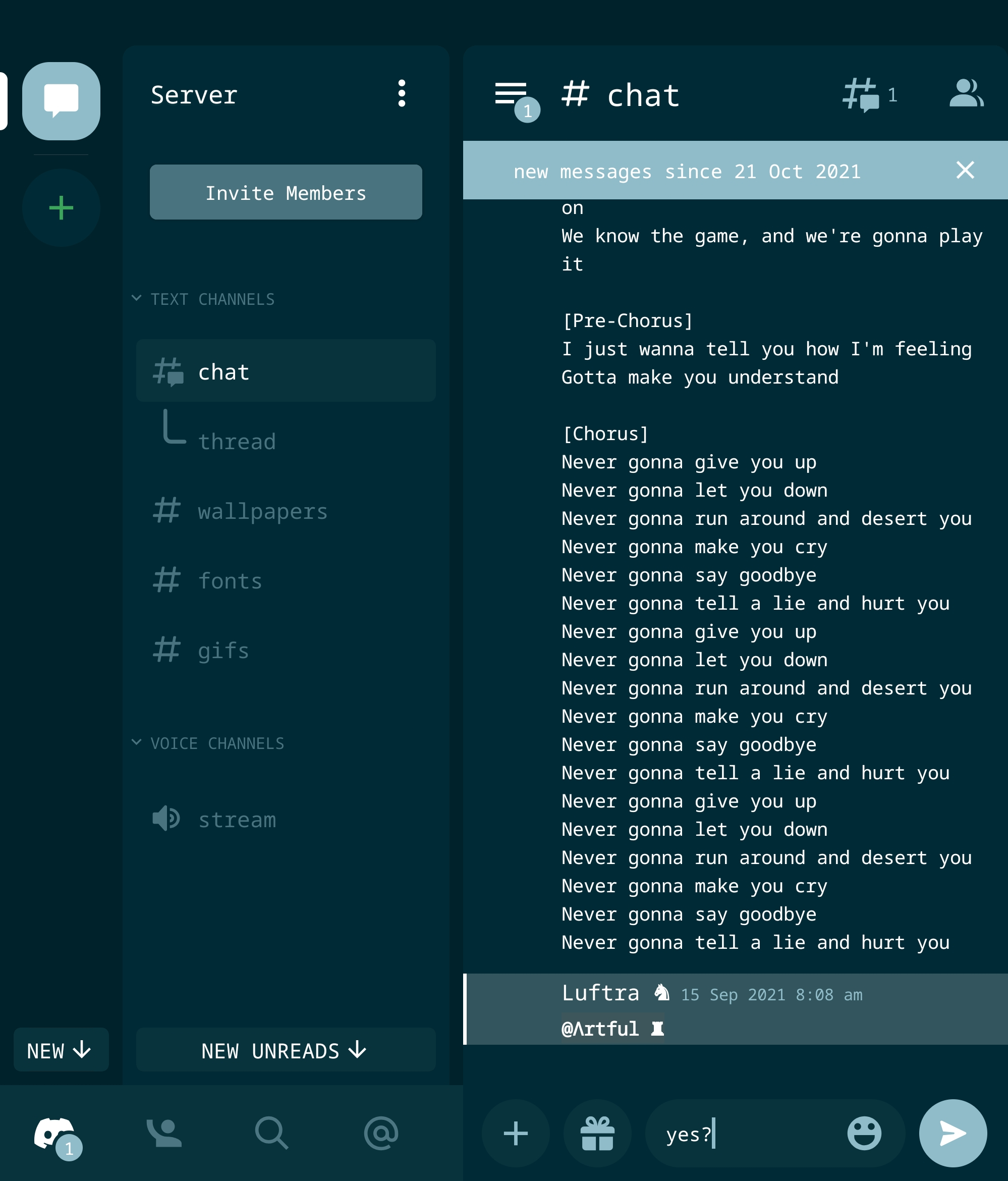1008x1181 pixels.
Task: Jump to NEW UNREADS
Action: pos(286,1050)
